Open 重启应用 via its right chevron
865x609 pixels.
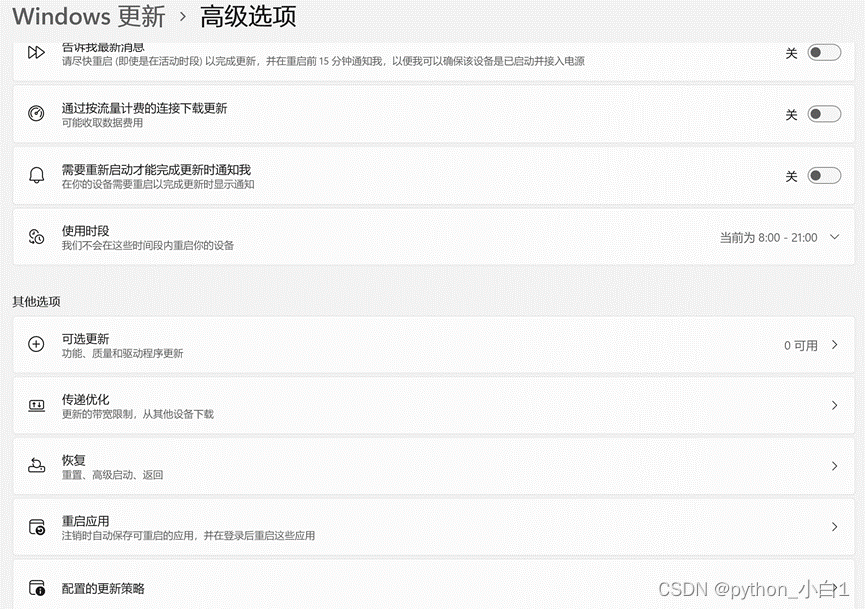click(835, 527)
